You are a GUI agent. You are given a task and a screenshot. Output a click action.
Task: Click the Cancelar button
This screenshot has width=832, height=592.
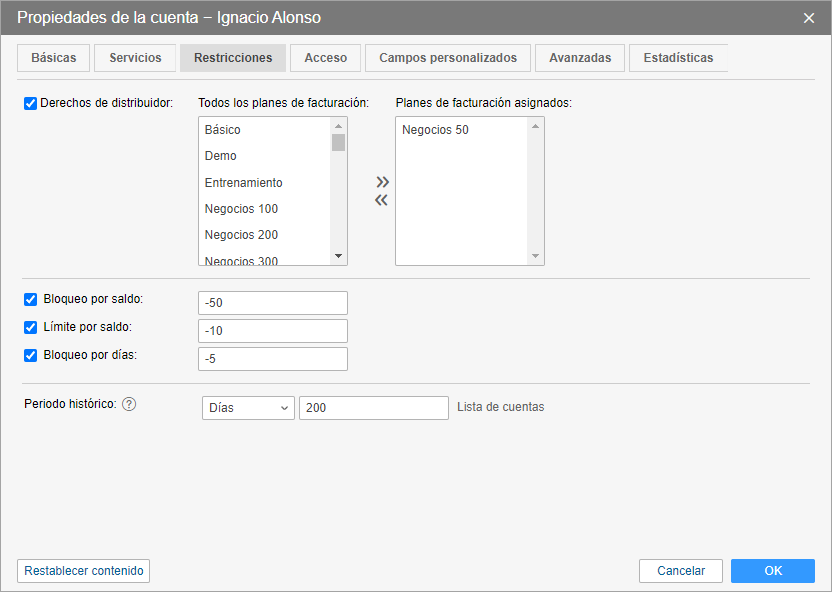coord(681,571)
